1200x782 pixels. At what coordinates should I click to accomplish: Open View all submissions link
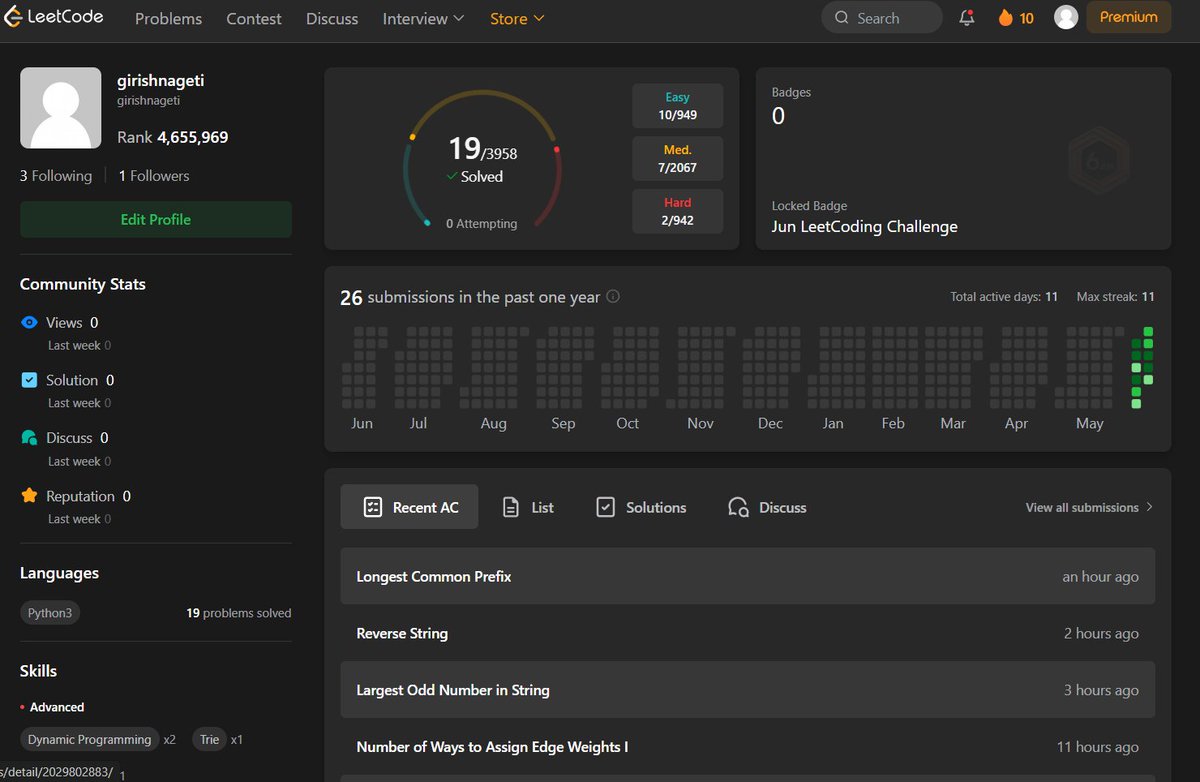[1089, 507]
